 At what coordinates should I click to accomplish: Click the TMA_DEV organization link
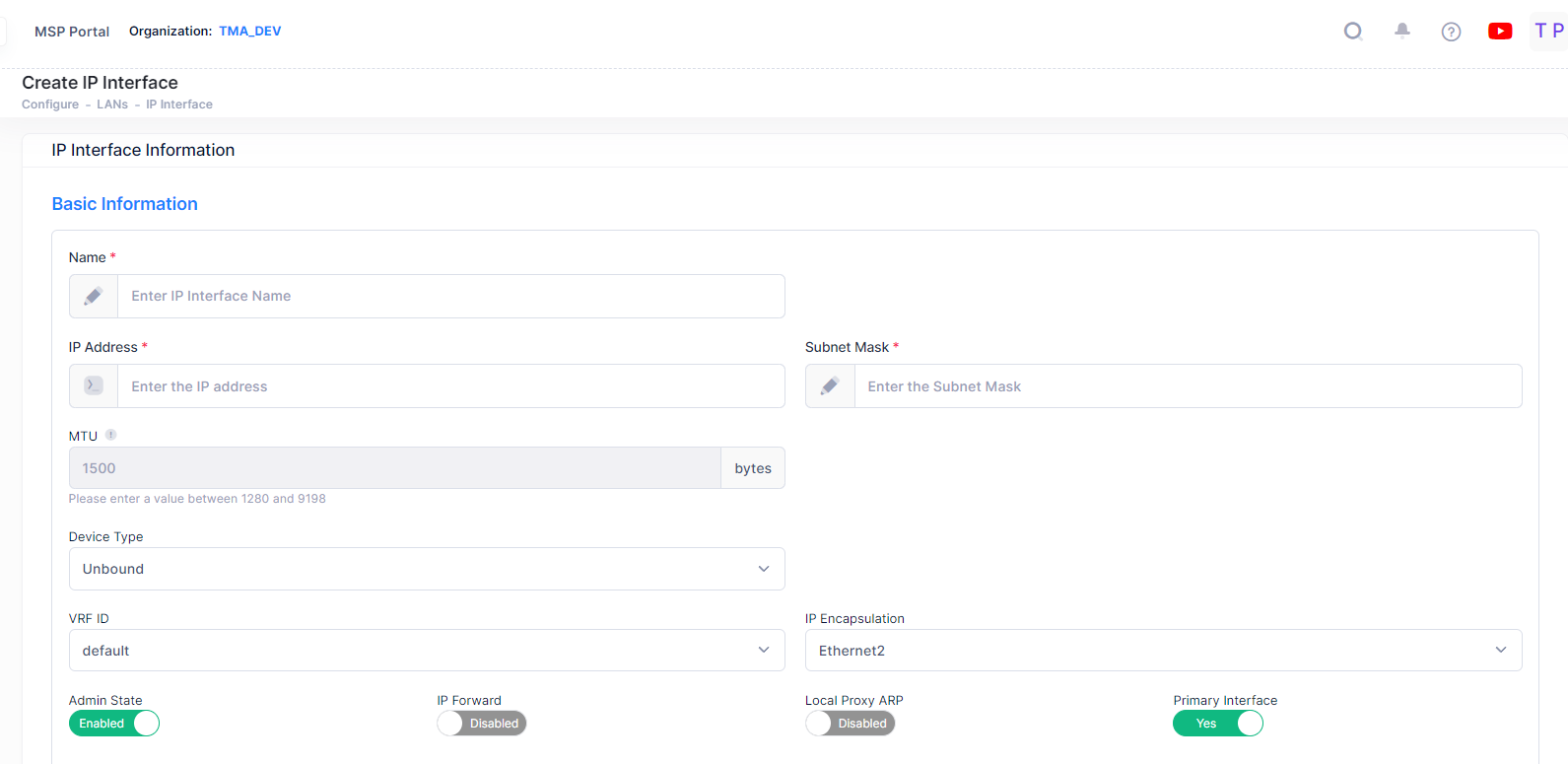pos(249,32)
